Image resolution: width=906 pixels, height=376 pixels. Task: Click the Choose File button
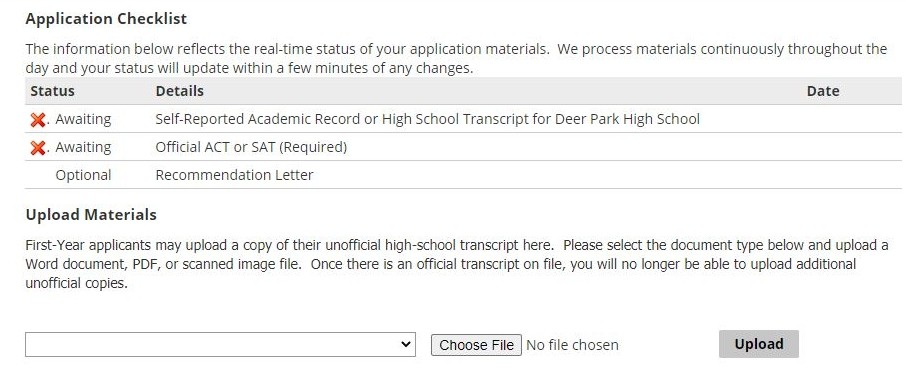pos(476,345)
